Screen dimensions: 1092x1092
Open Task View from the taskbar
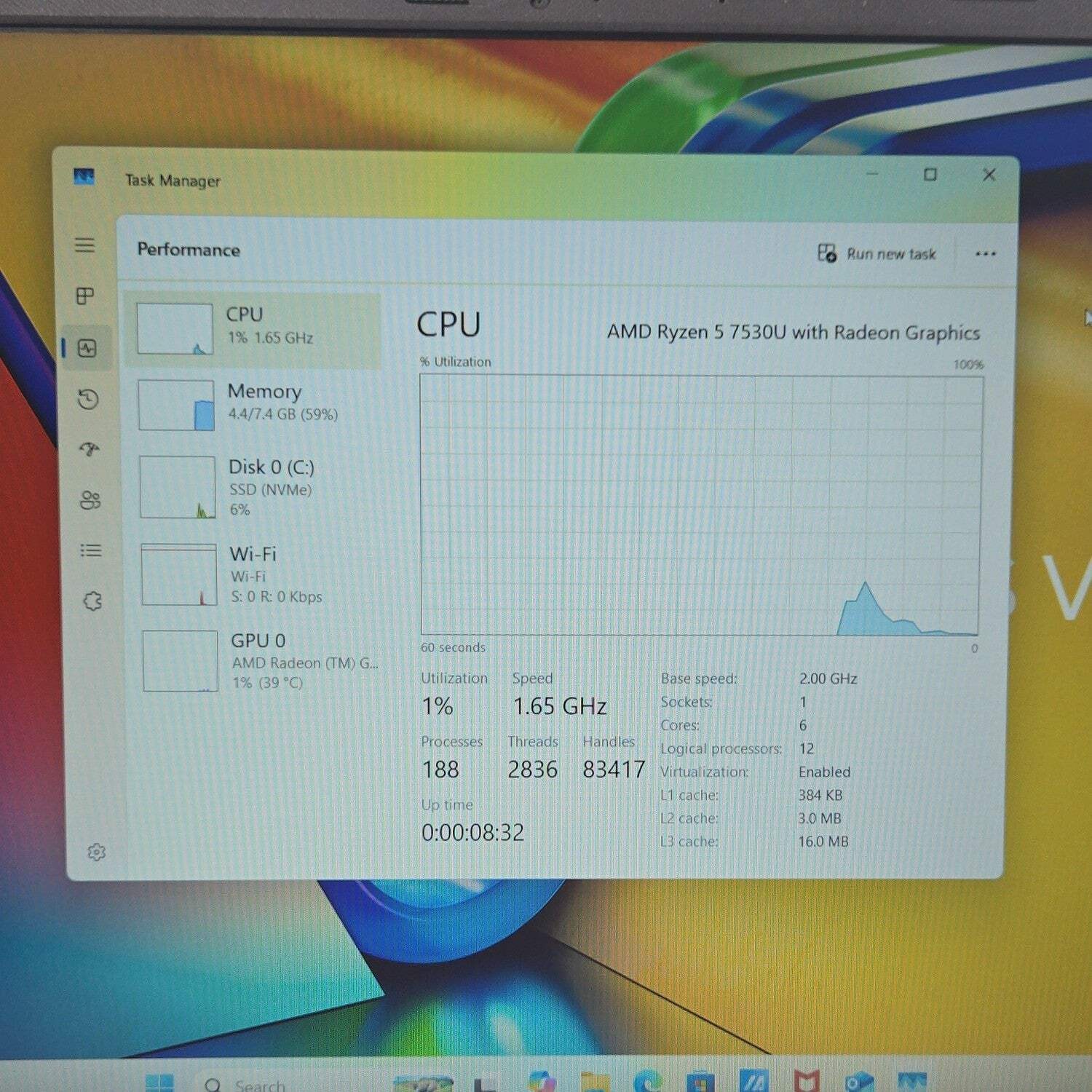[x=487, y=1084]
